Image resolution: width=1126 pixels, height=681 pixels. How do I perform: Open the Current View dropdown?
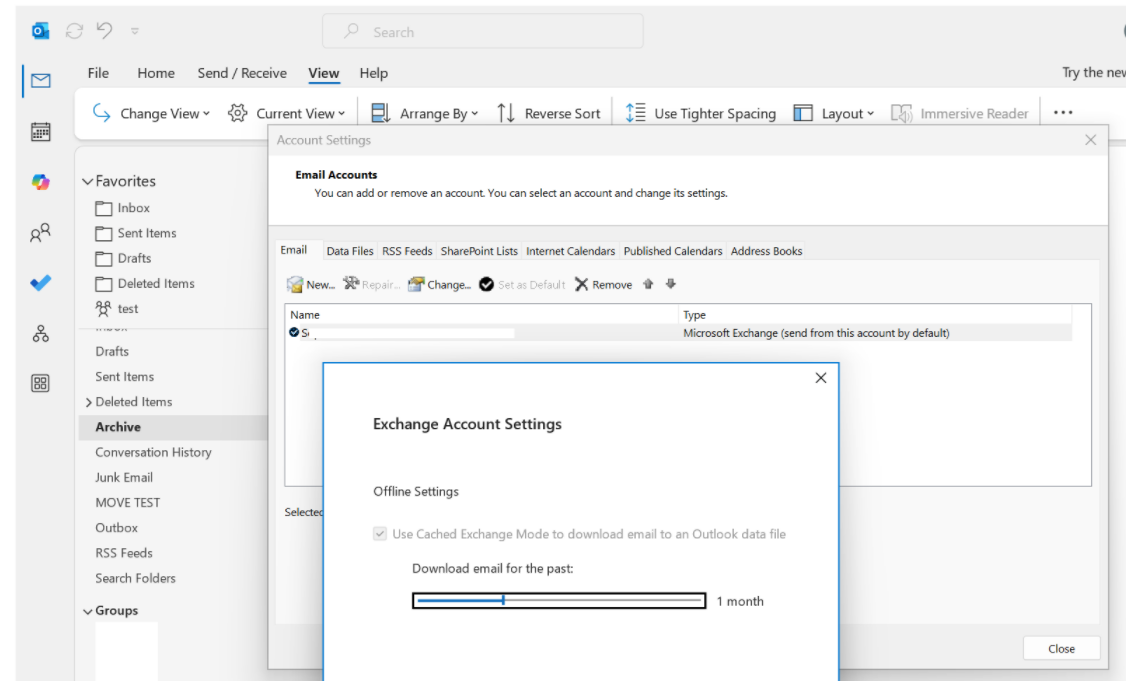[287, 114]
